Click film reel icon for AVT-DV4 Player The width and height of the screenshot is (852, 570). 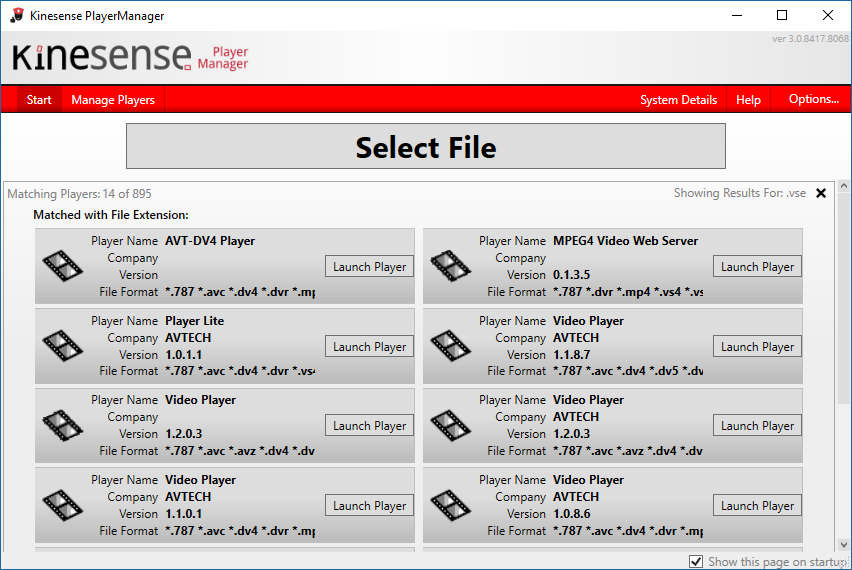tap(62, 266)
